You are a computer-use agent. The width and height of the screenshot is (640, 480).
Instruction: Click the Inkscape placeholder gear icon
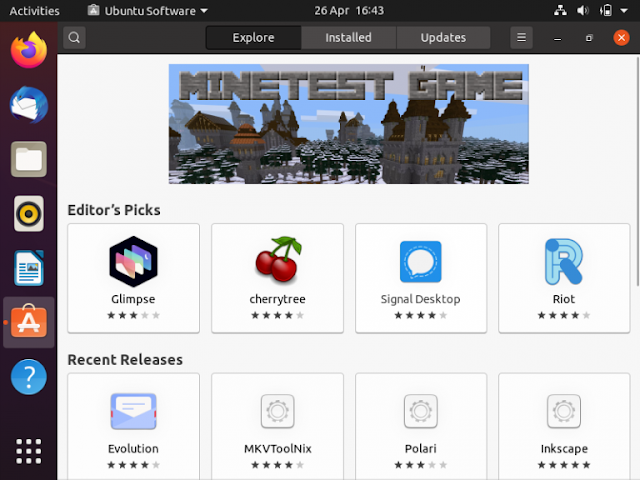click(x=564, y=411)
